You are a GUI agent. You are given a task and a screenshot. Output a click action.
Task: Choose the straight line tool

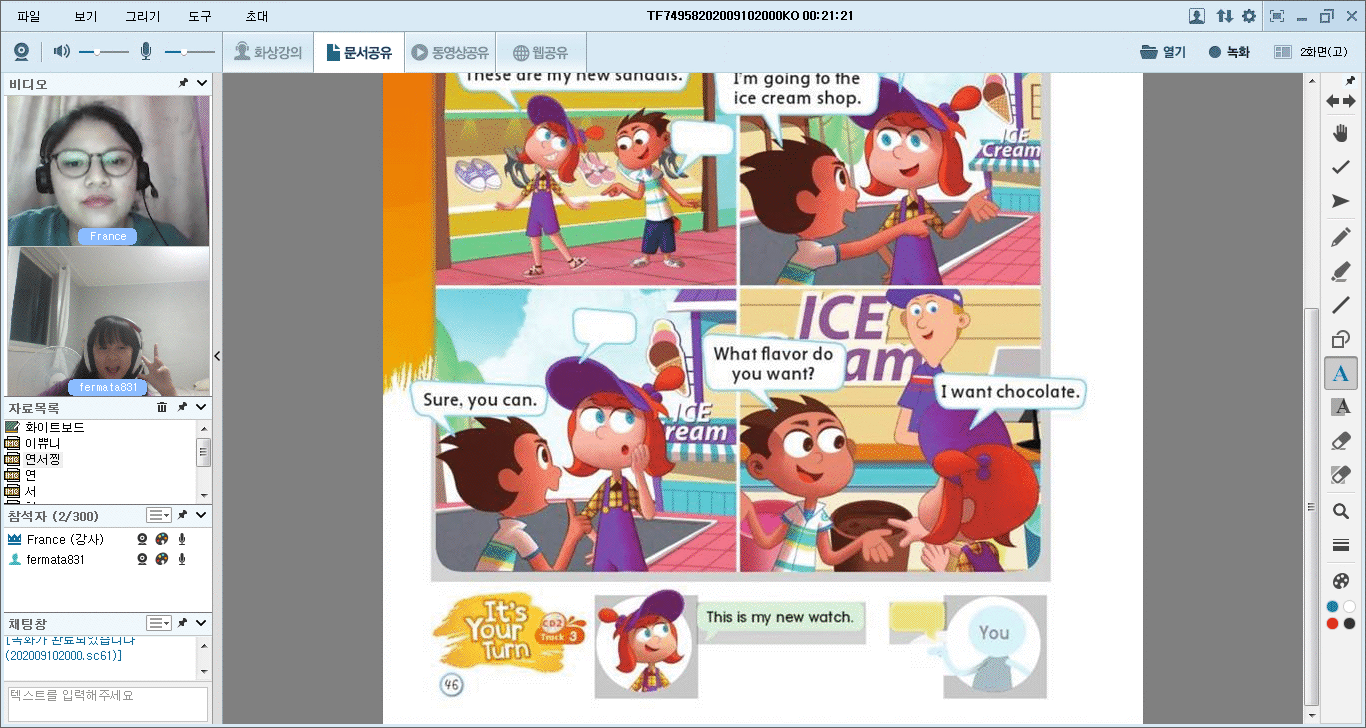point(1341,305)
